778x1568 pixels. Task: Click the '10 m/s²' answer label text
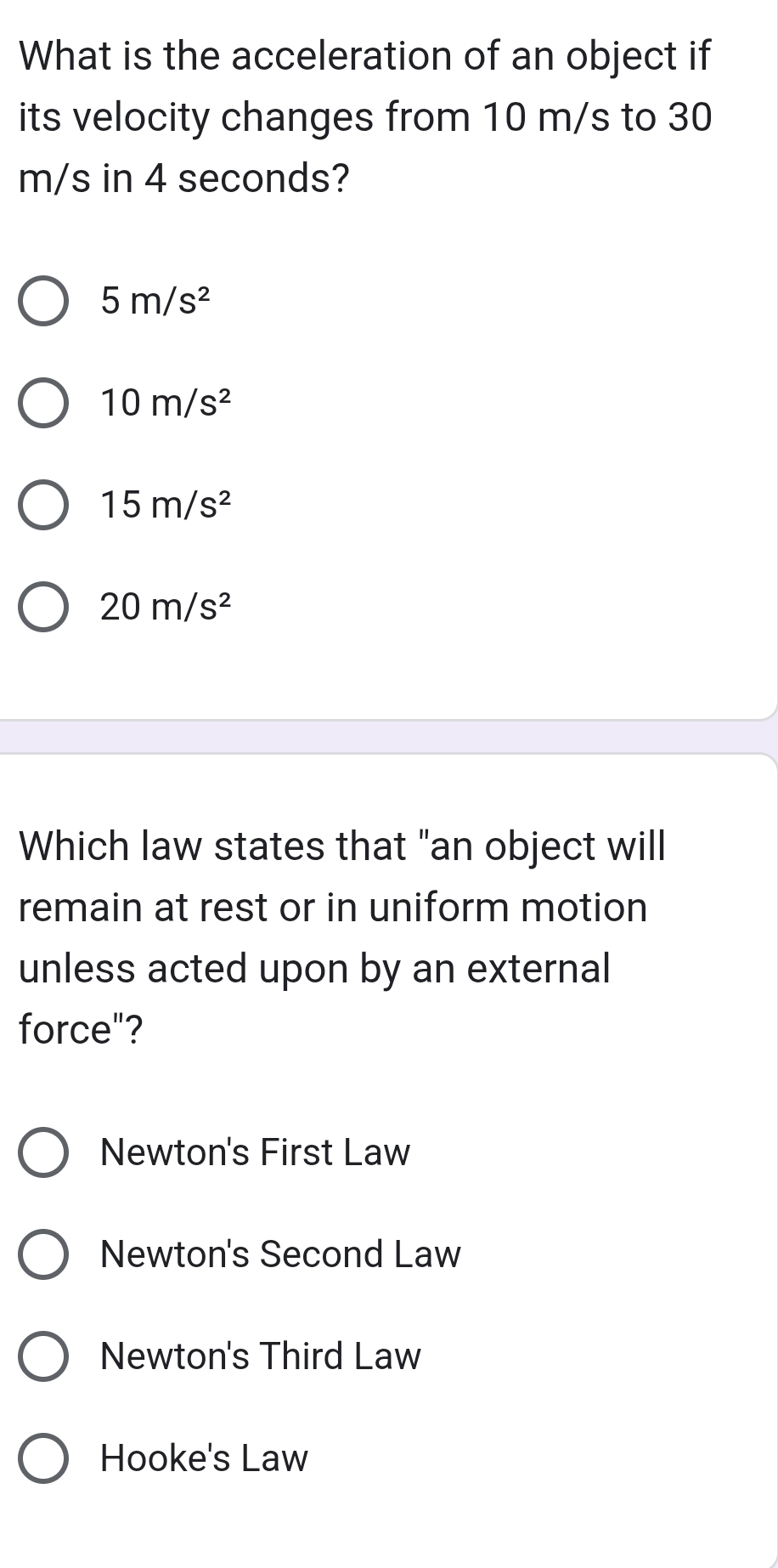click(x=166, y=402)
